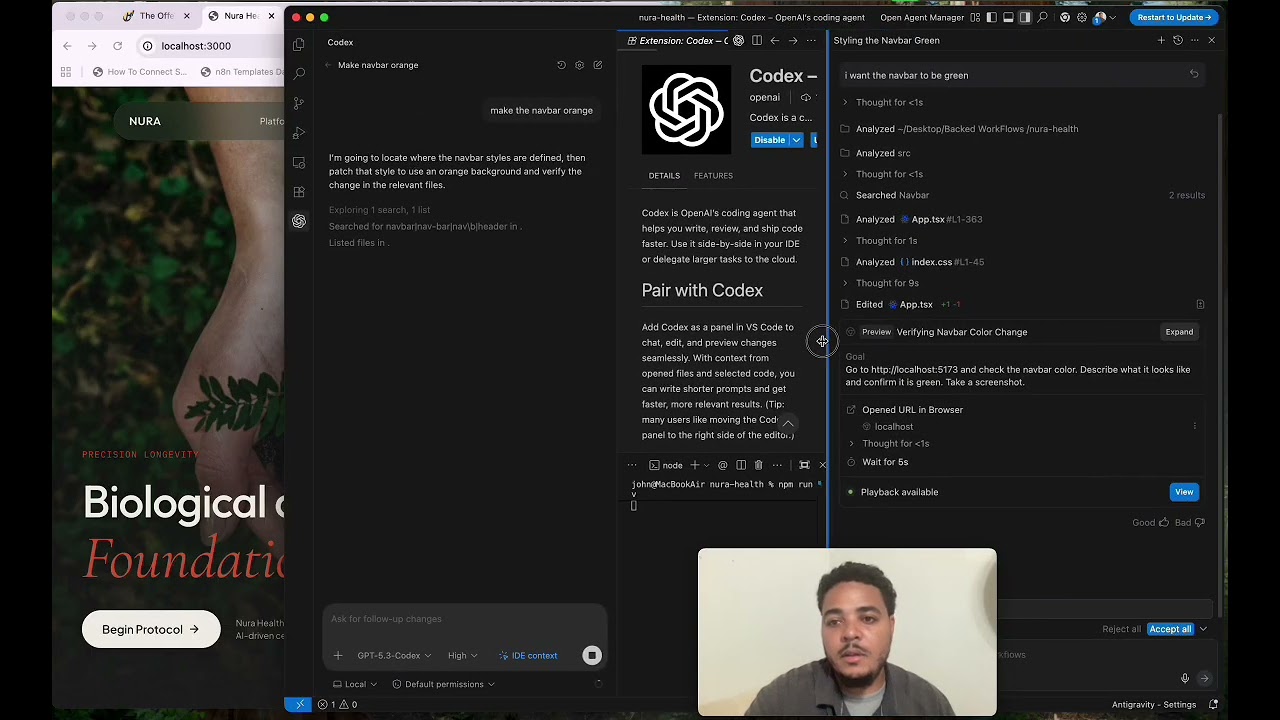The width and height of the screenshot is (1280, 720).
Task: Click Reject all
Action: pyautogui.click(x=1121, y=629)
